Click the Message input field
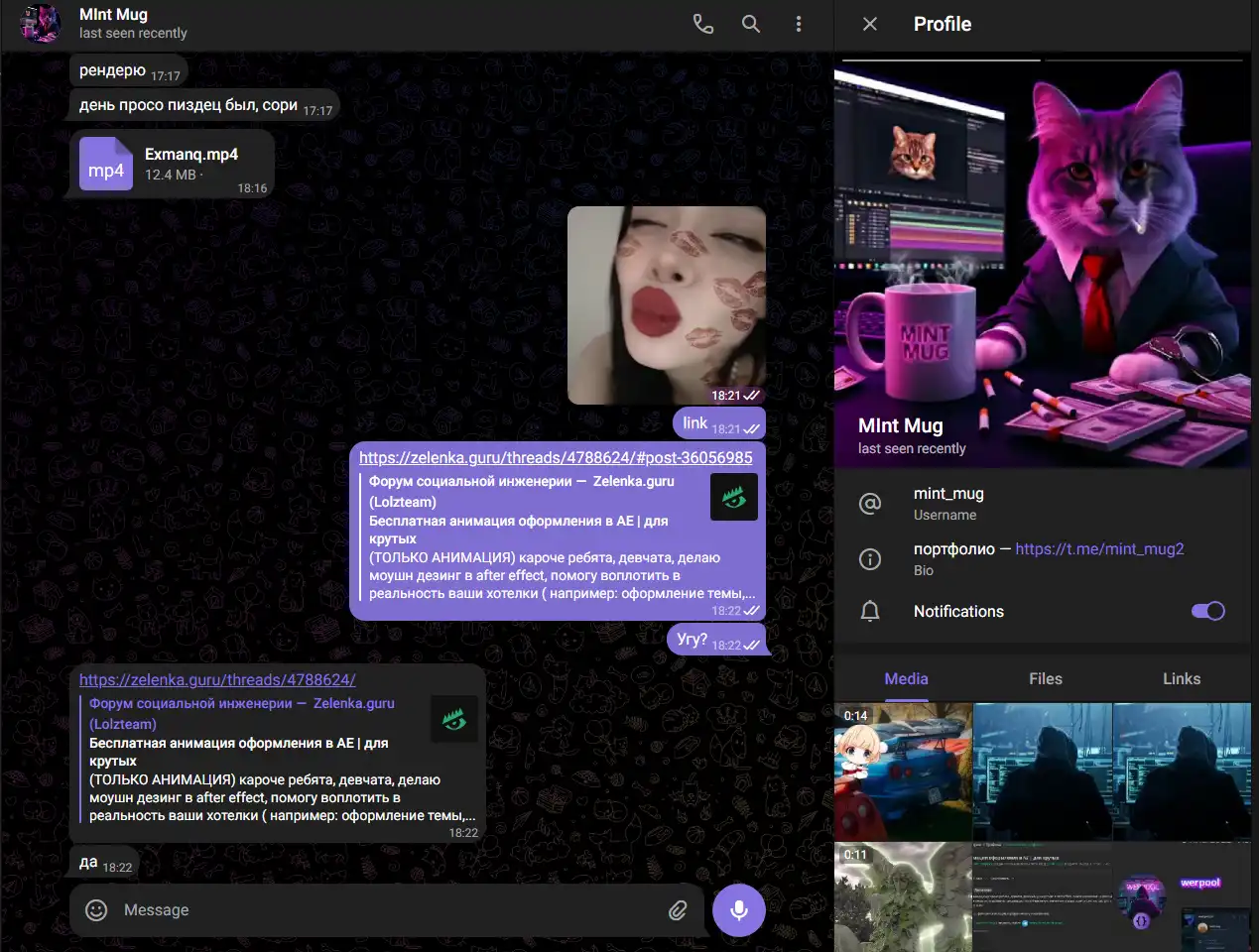This screenshot has height=952, width=1259. (x=387, y=910)
